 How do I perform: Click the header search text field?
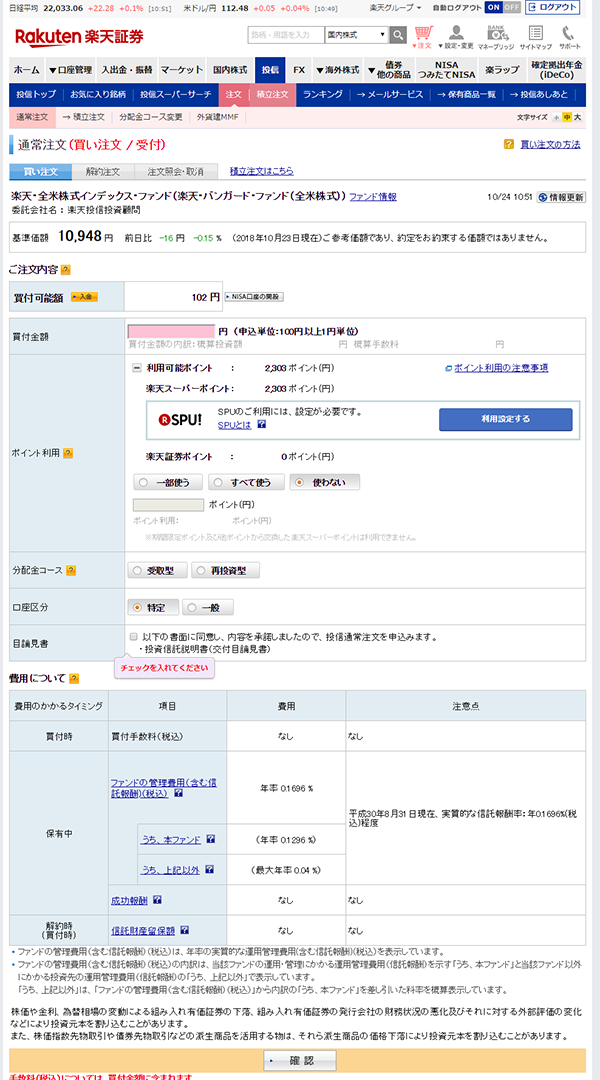285,34
